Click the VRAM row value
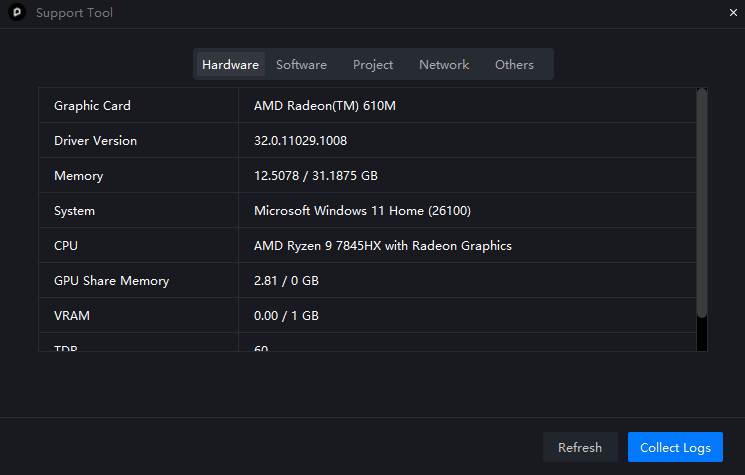The width and height of the screenshot is (745, 475). (286, 315)
